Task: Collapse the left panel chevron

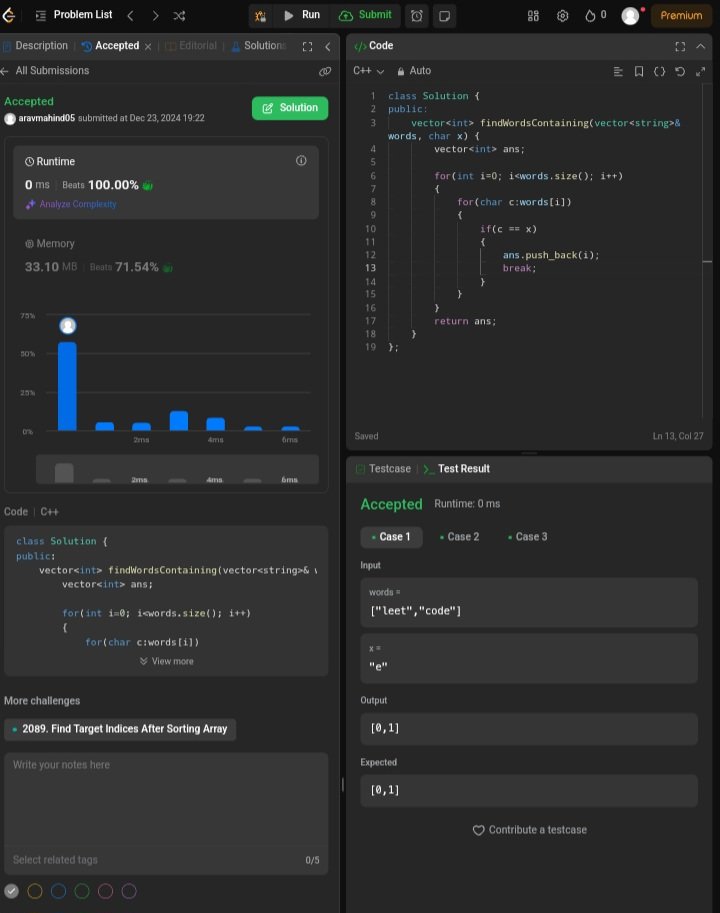Action: 328,47
